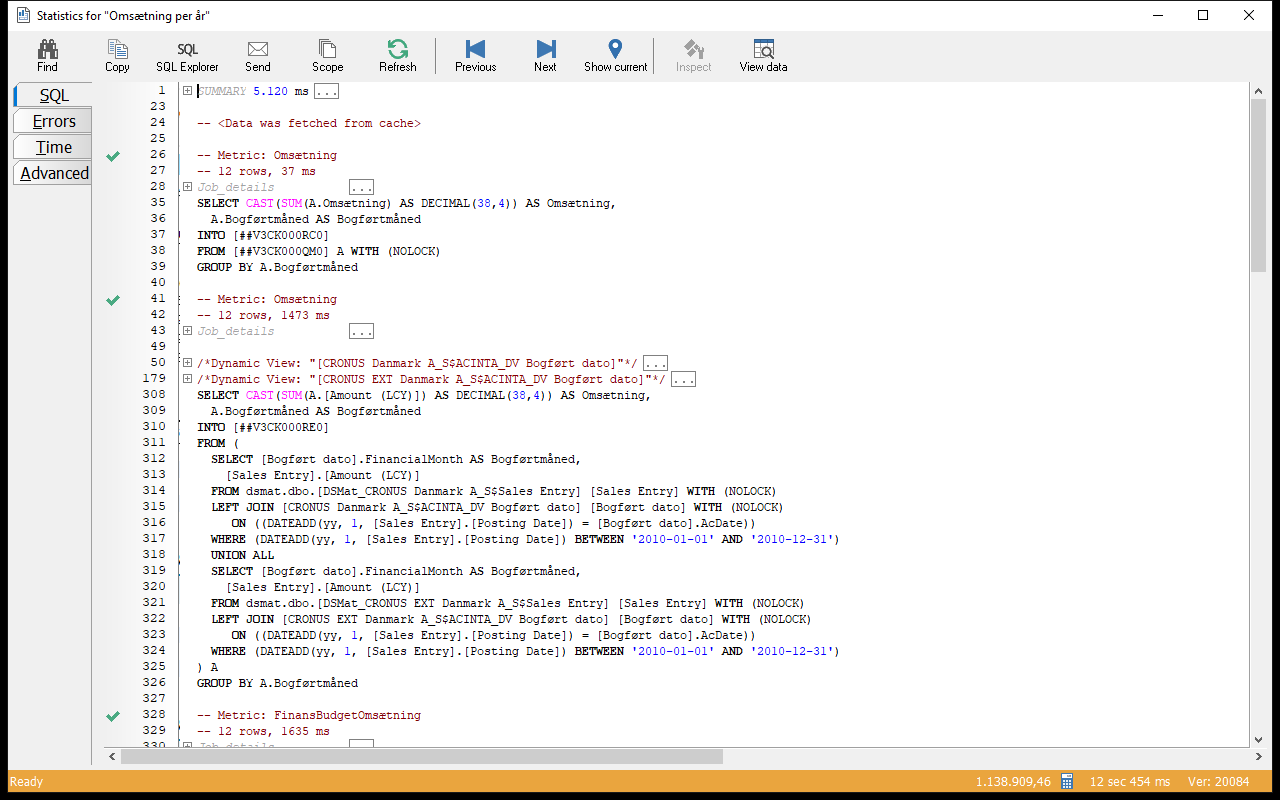Viewport: 1280px width, 800px height.
Task: Click the 1.138.909,46 value in status bar
Action: [1013, 781]
